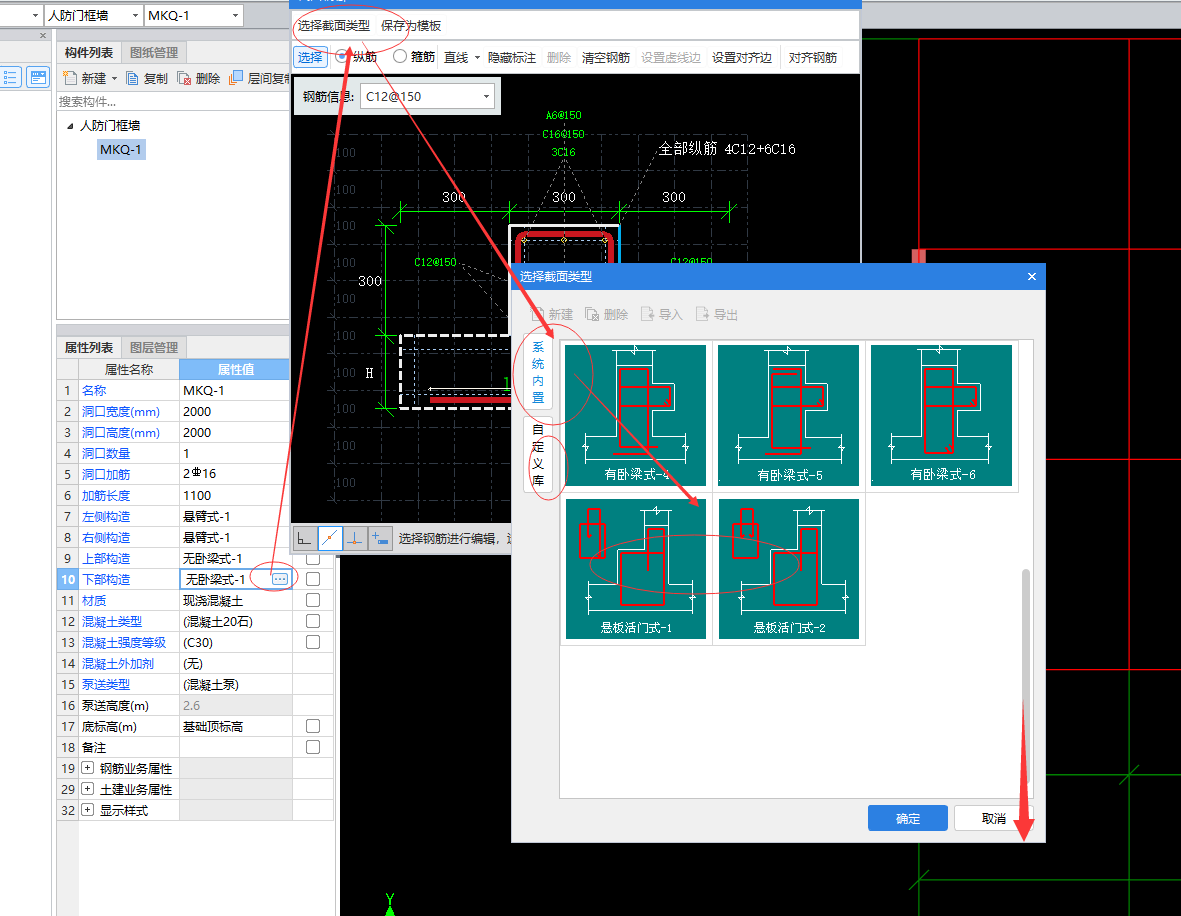Click the 删除 delete icon in component list
The width and height of the screenshot is (1181, 916).
pos(184,78)
